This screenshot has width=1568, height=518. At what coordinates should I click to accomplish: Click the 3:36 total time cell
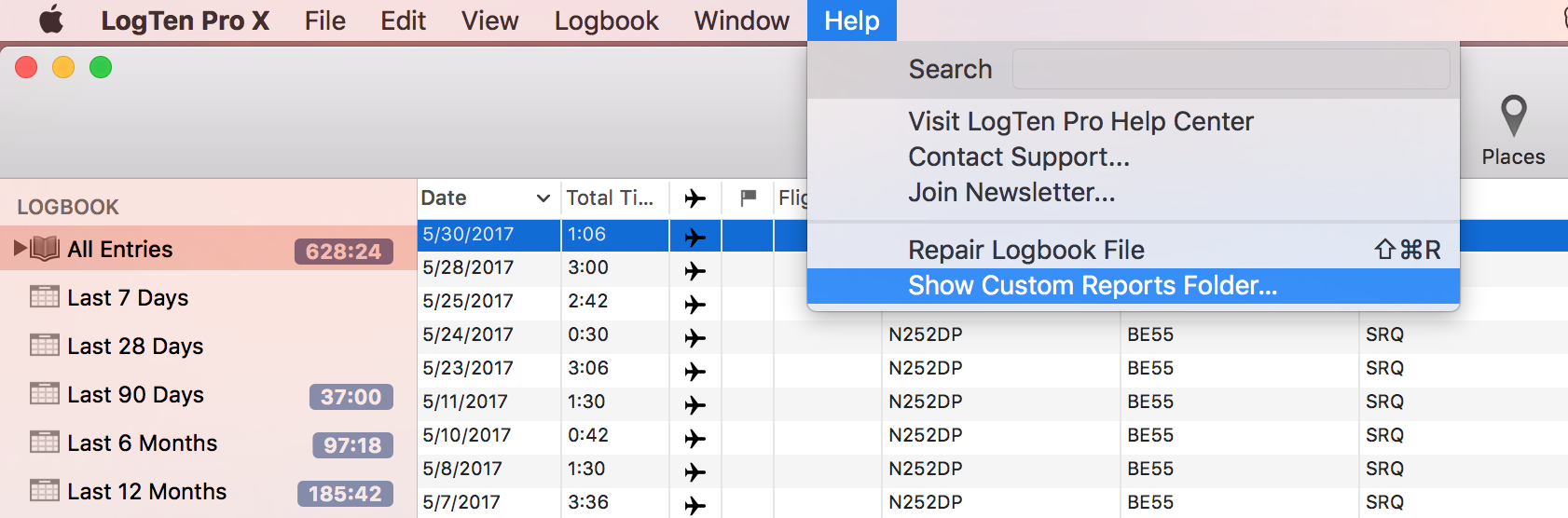588,502
